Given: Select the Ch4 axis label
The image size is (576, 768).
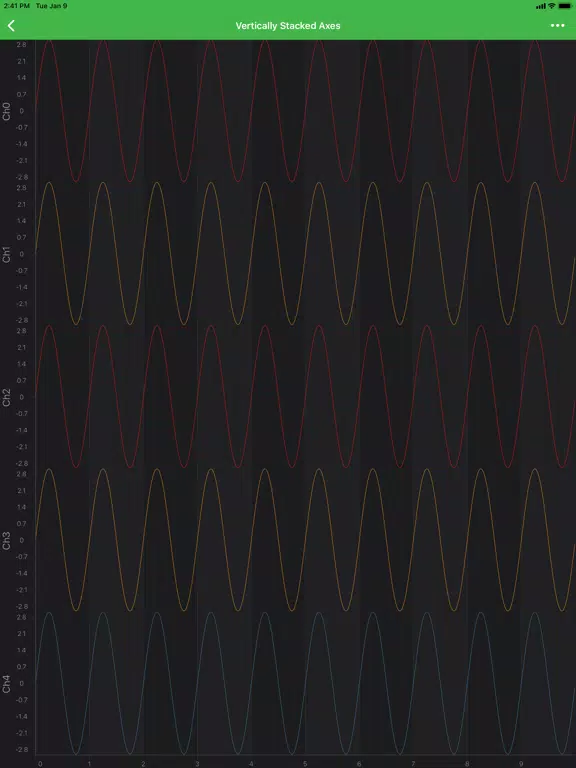Looking at the screenshot, I should click(x=6, y=684).
